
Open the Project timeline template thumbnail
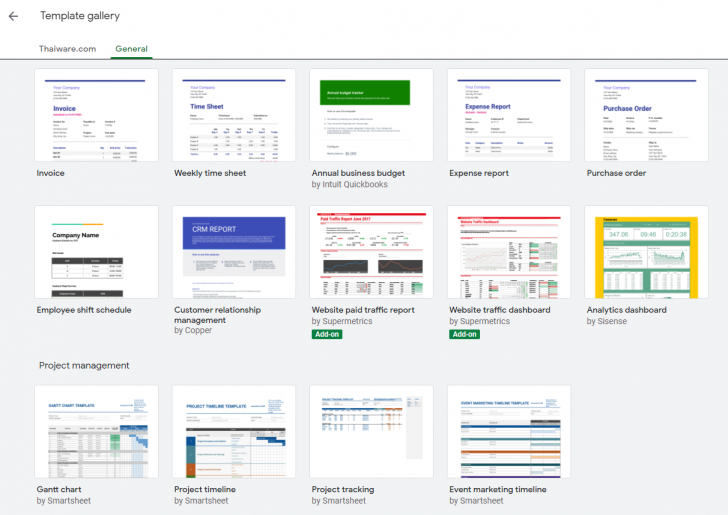tap(234, 431)
